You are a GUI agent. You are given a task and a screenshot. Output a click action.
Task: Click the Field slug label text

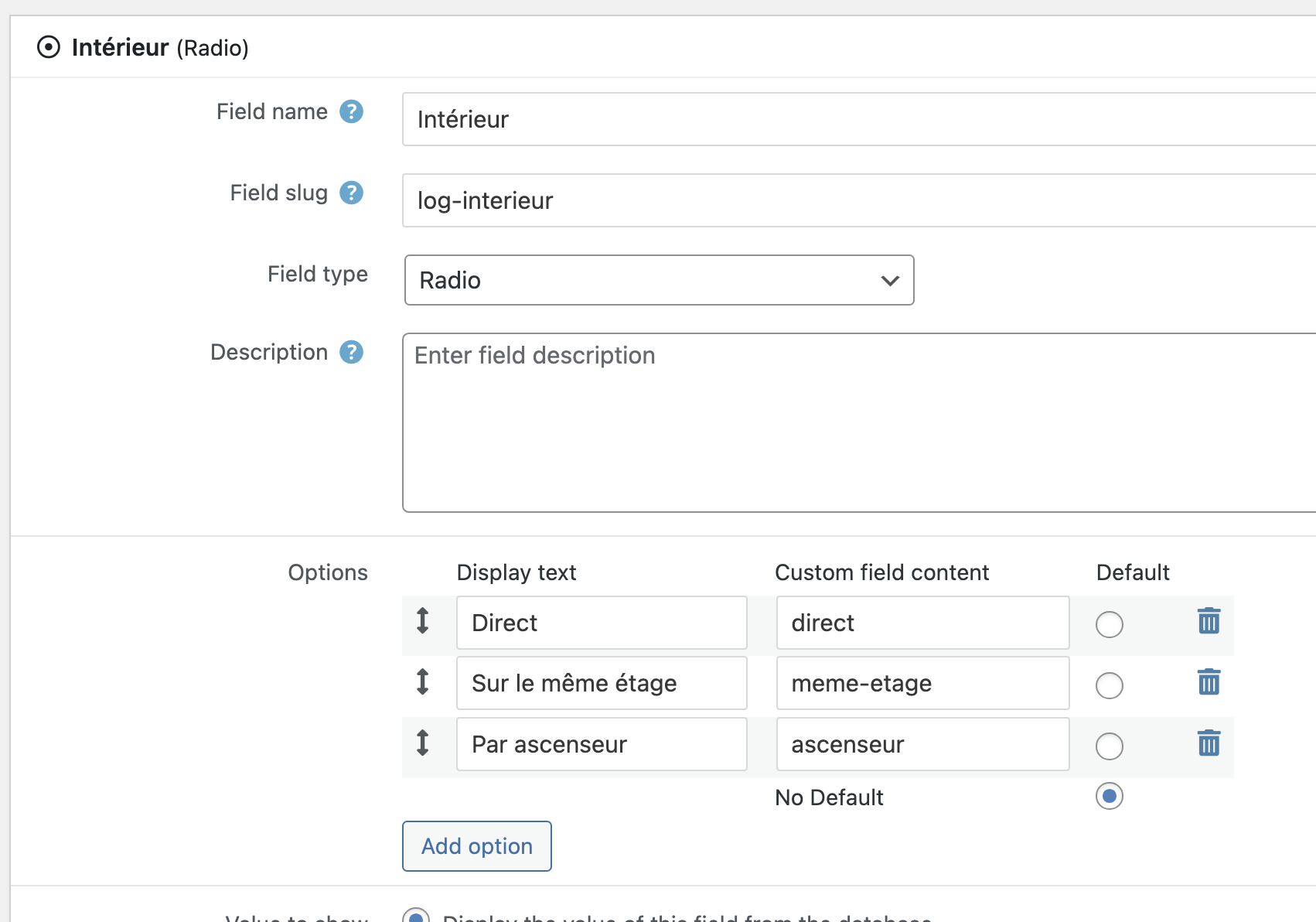[279, 193]
